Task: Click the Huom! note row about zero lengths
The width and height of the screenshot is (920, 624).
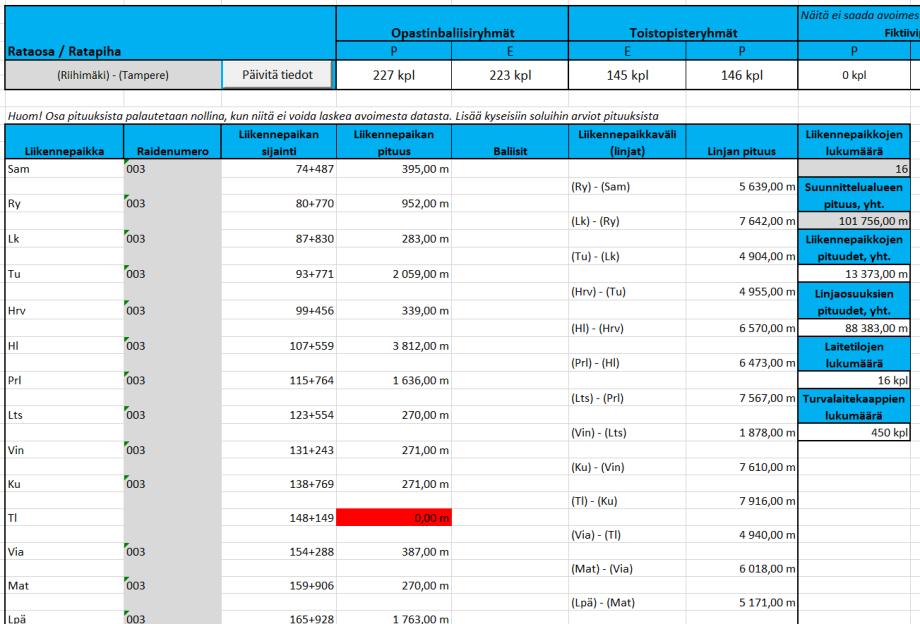Action: click(x=333, y=116)
